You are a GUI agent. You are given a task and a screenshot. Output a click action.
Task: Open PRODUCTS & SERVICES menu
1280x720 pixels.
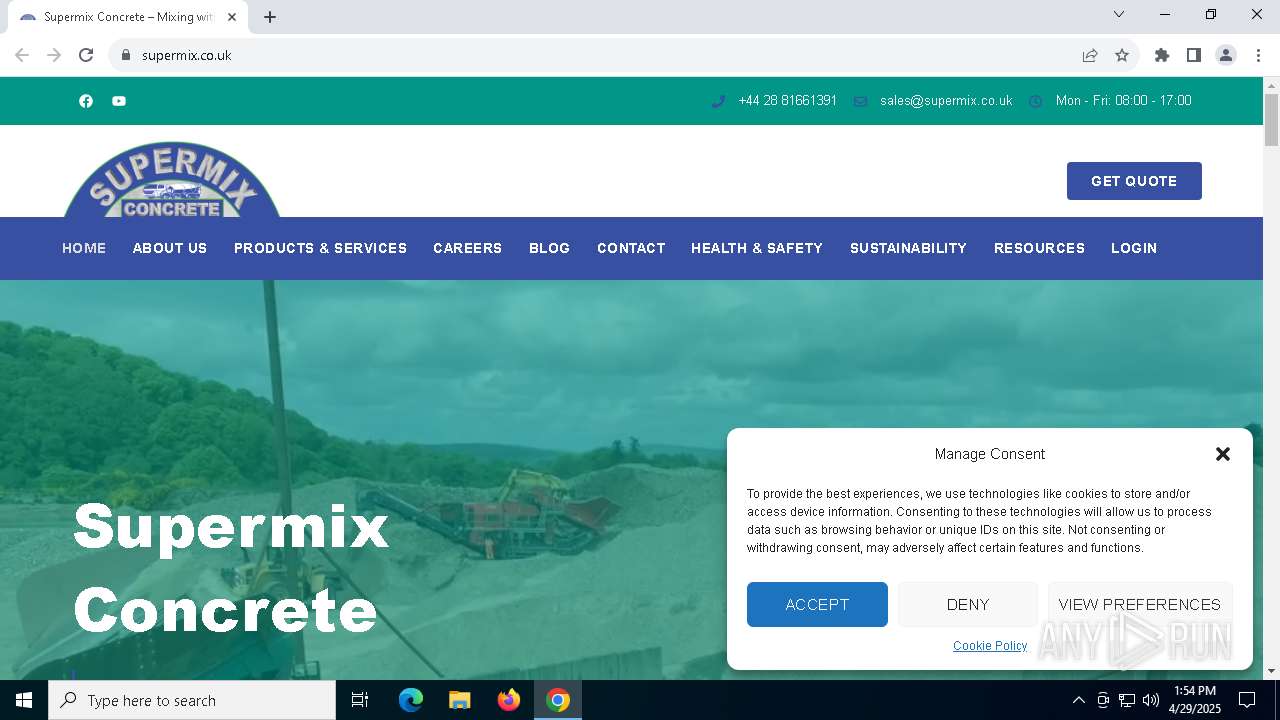pos(320,248)
